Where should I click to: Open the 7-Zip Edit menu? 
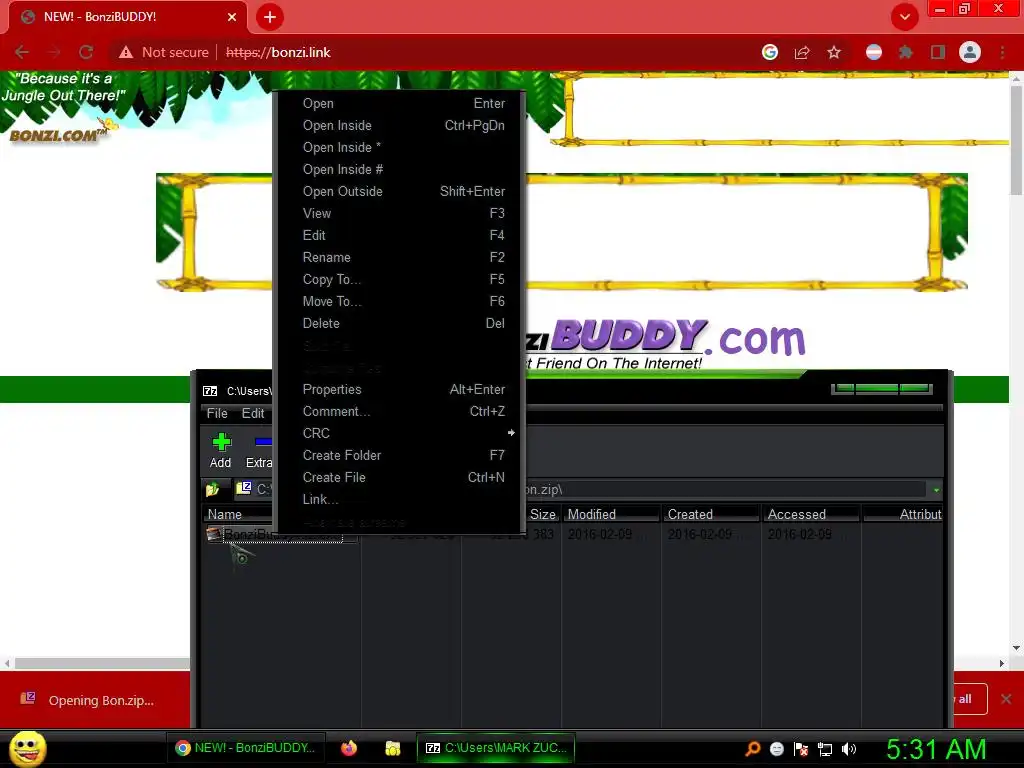pos(253,413)
